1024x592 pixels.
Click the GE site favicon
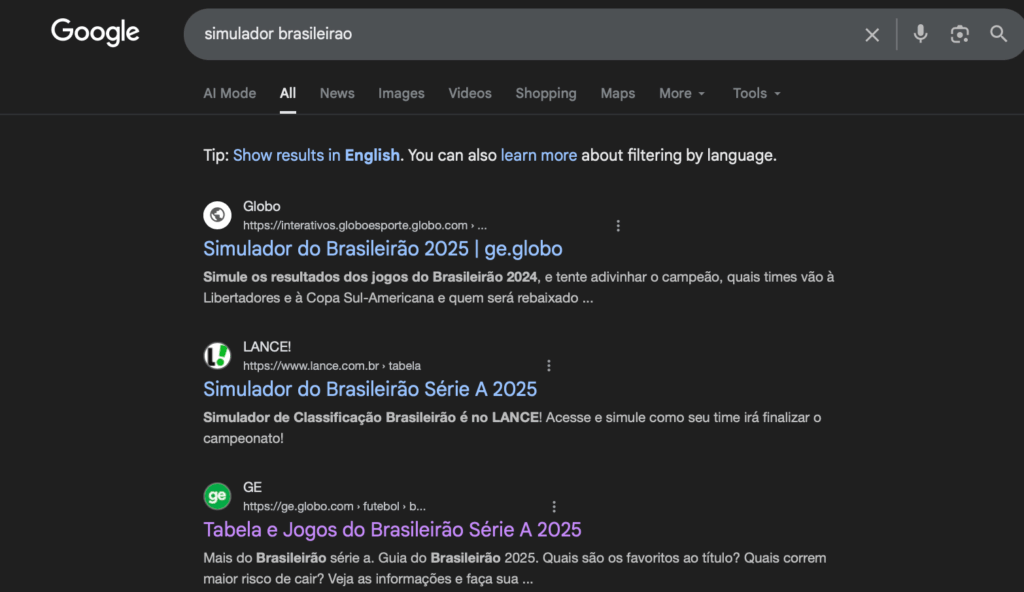point(217,495)
